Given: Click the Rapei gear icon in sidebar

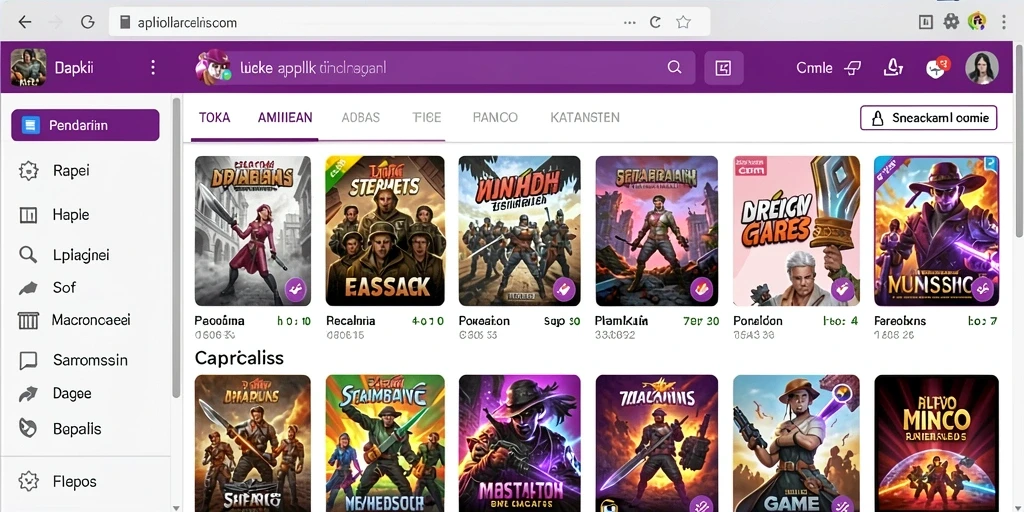Looking at the screenshot, I should click(29, 171).
